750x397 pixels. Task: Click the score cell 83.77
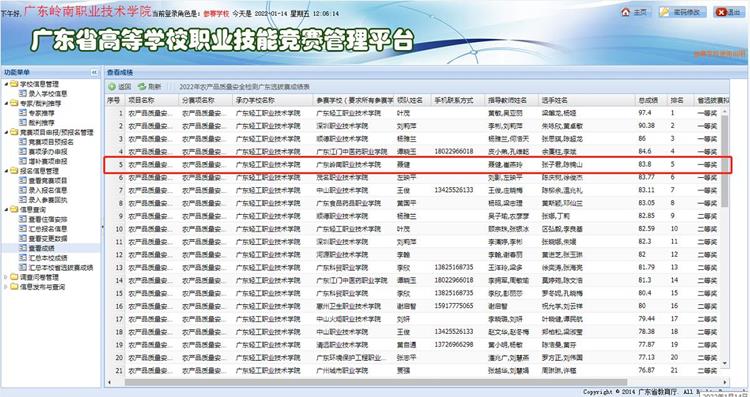[647, 177]
